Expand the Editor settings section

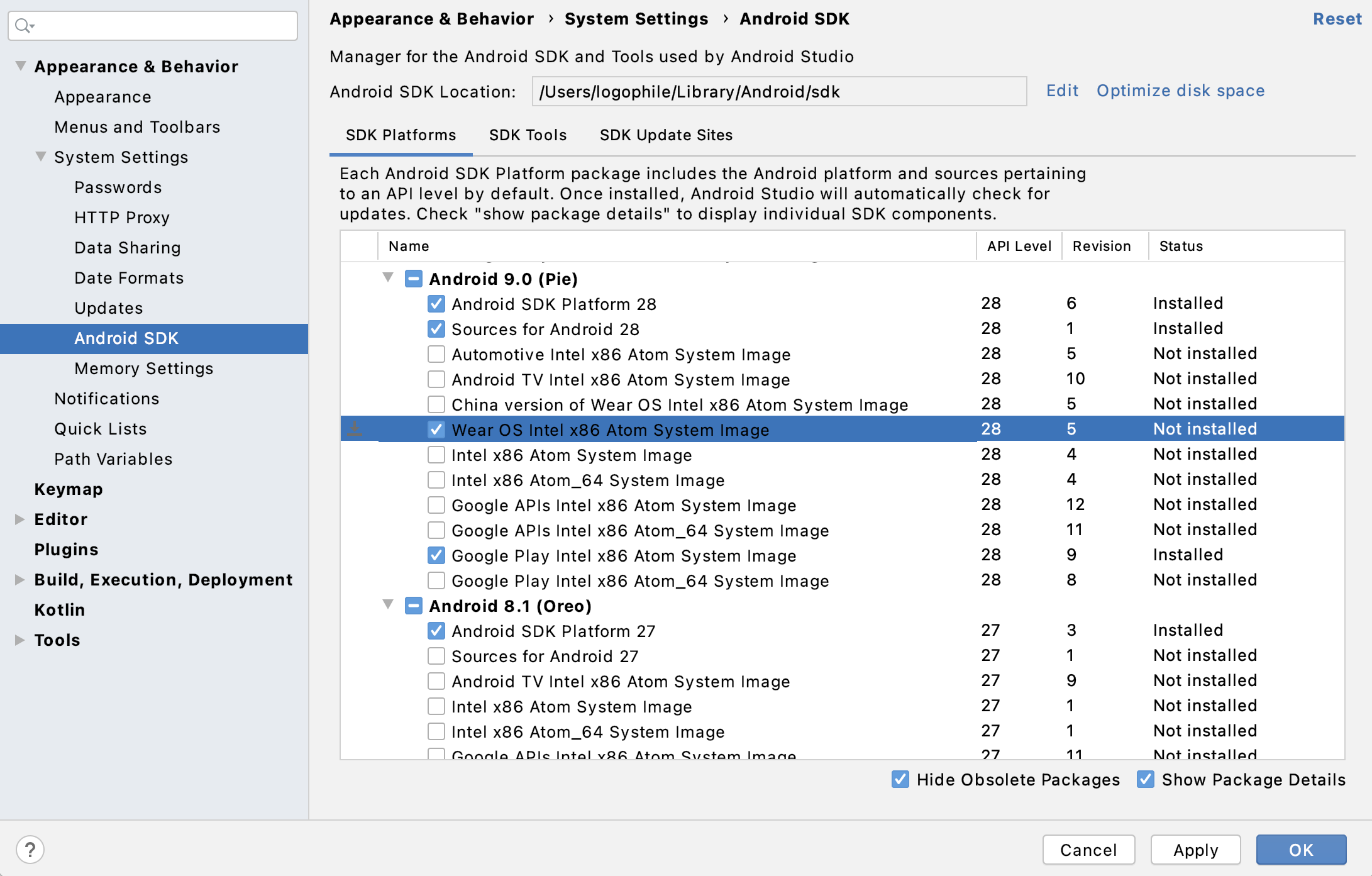19,519
